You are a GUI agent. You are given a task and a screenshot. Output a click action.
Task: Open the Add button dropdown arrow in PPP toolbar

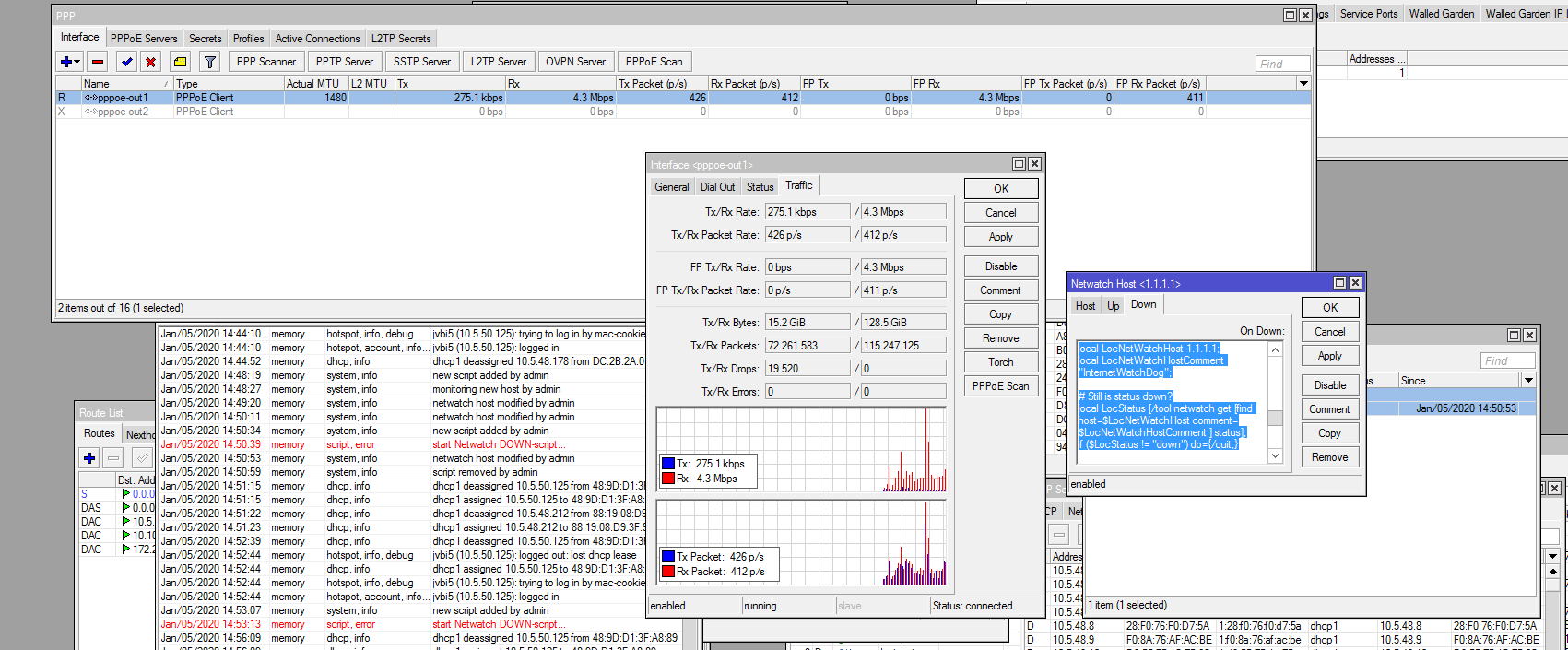pos(78,62)
